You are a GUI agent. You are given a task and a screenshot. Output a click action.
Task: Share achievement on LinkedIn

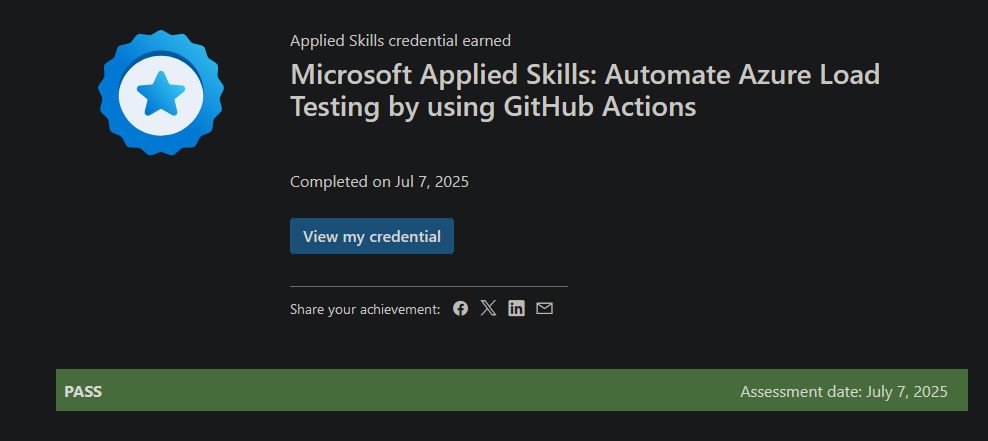tap(517, 308)
